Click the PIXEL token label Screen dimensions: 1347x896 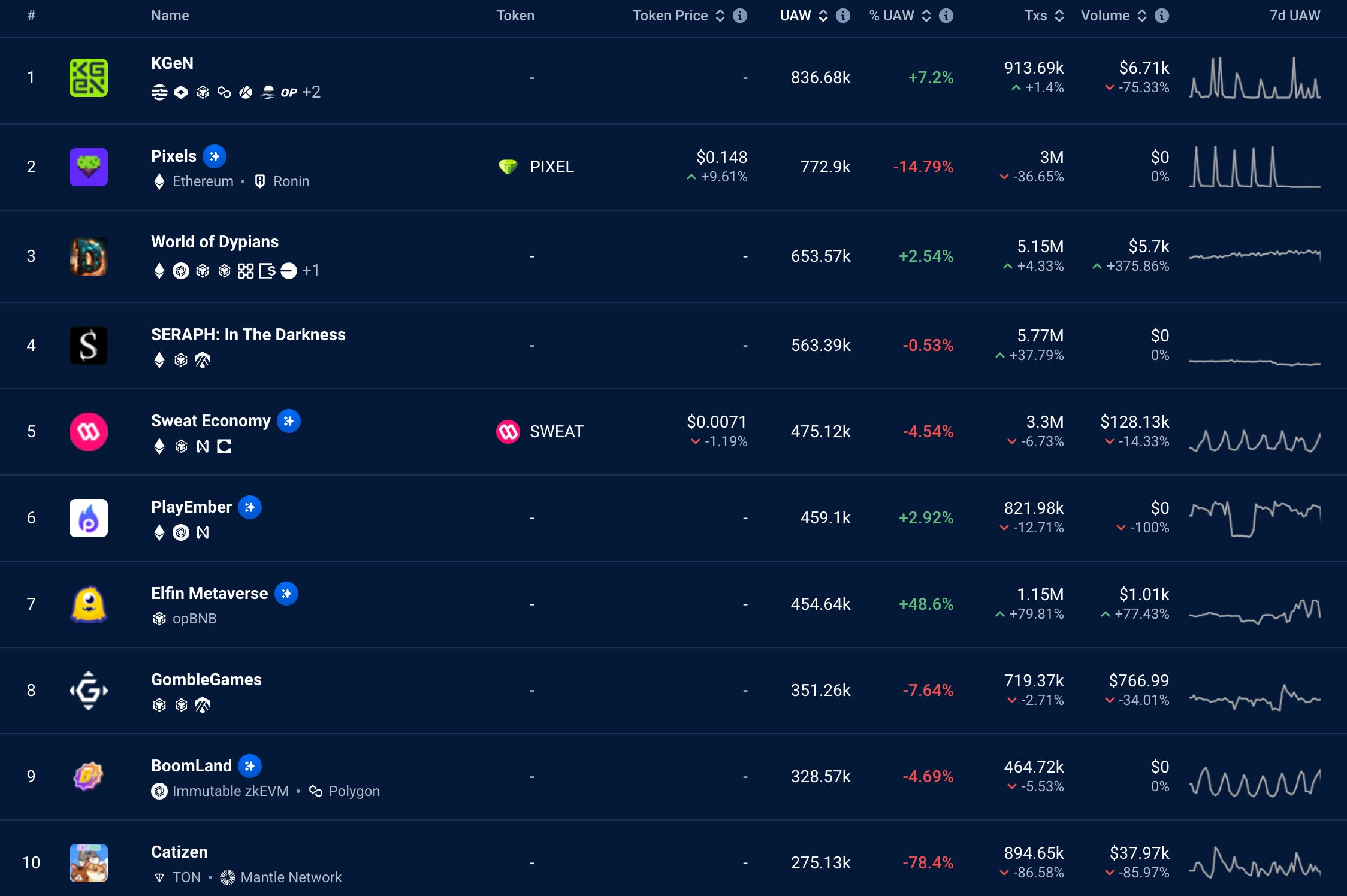point(551,167)
